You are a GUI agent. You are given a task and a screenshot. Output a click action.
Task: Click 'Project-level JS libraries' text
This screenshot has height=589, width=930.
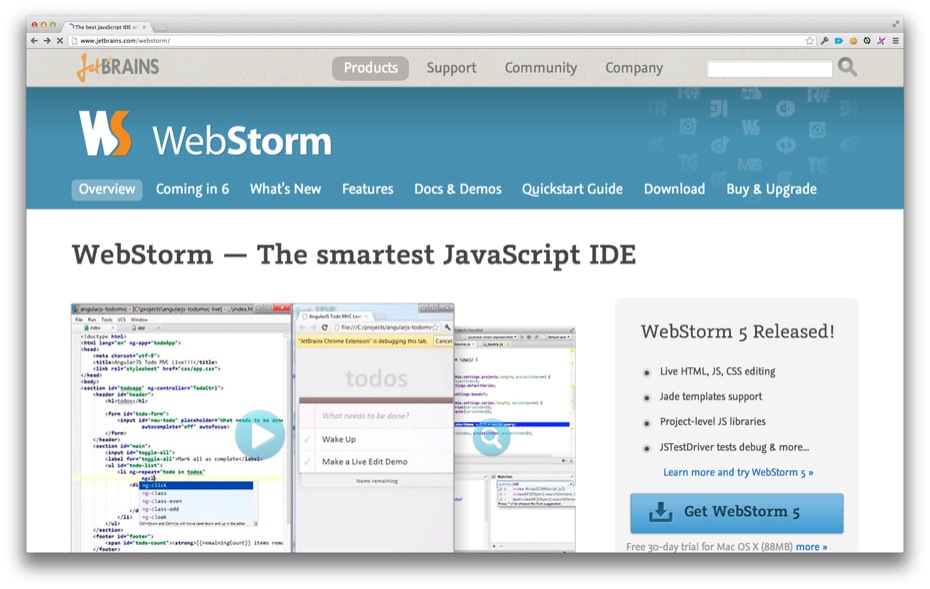[x=712, y=422]
